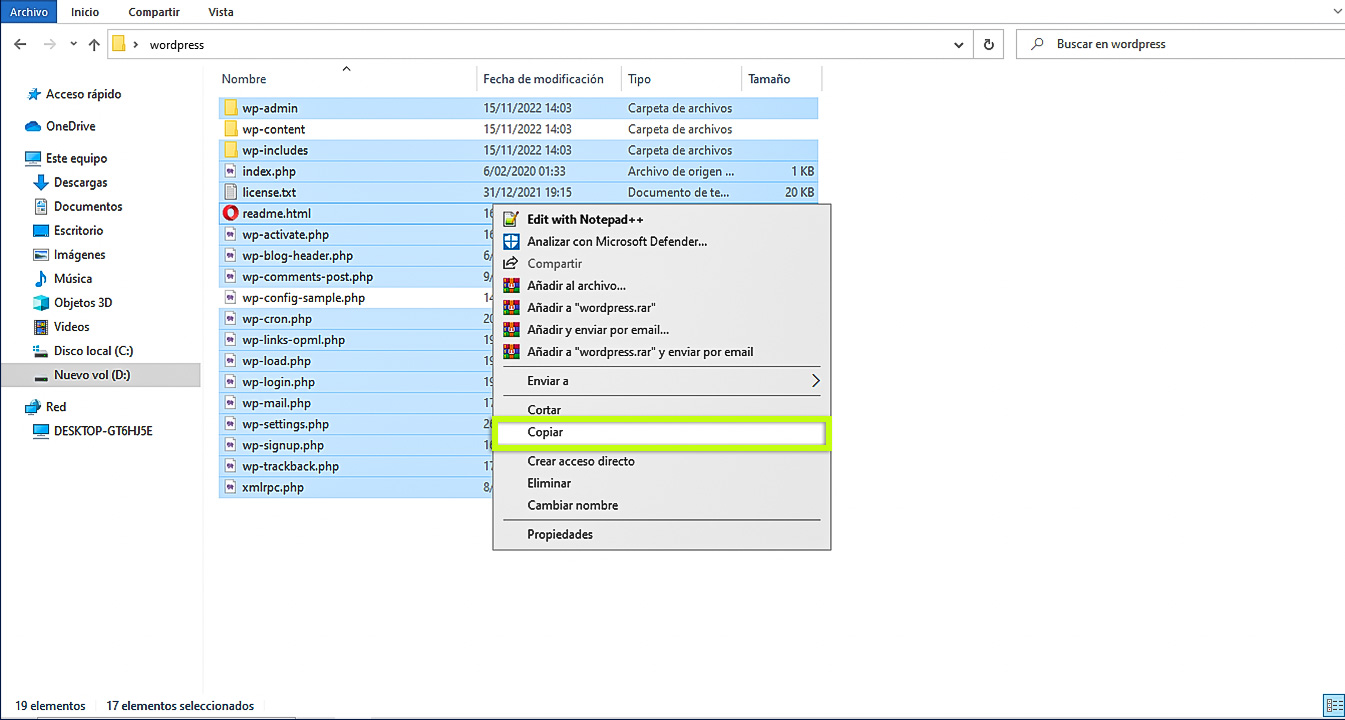Open Imágenes in sidebar
Screen dimensions: 1345x720
(x=79, y=254)
